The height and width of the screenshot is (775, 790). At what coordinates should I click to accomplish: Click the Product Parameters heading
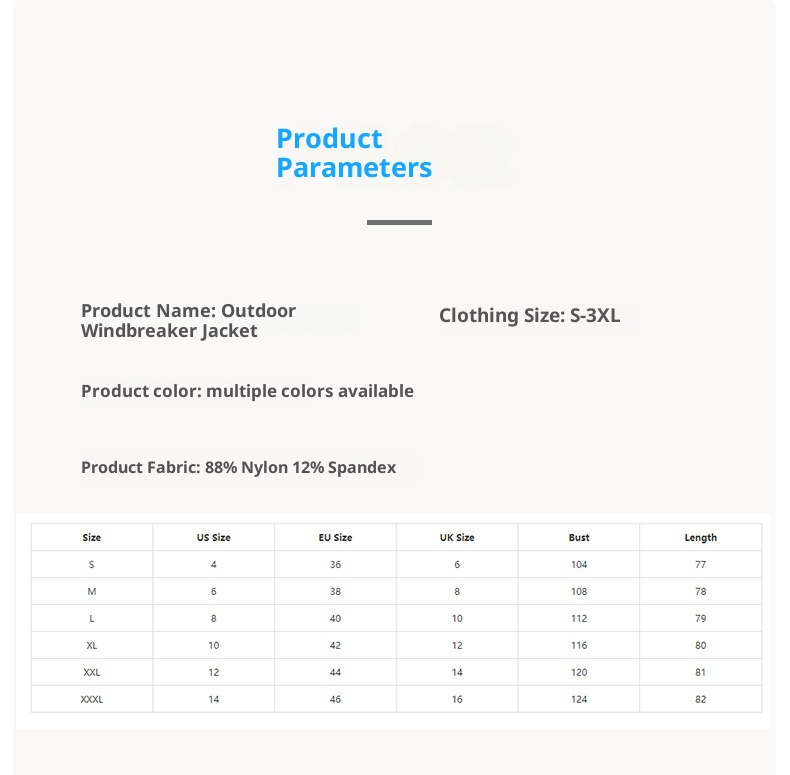tap(354, 153)
